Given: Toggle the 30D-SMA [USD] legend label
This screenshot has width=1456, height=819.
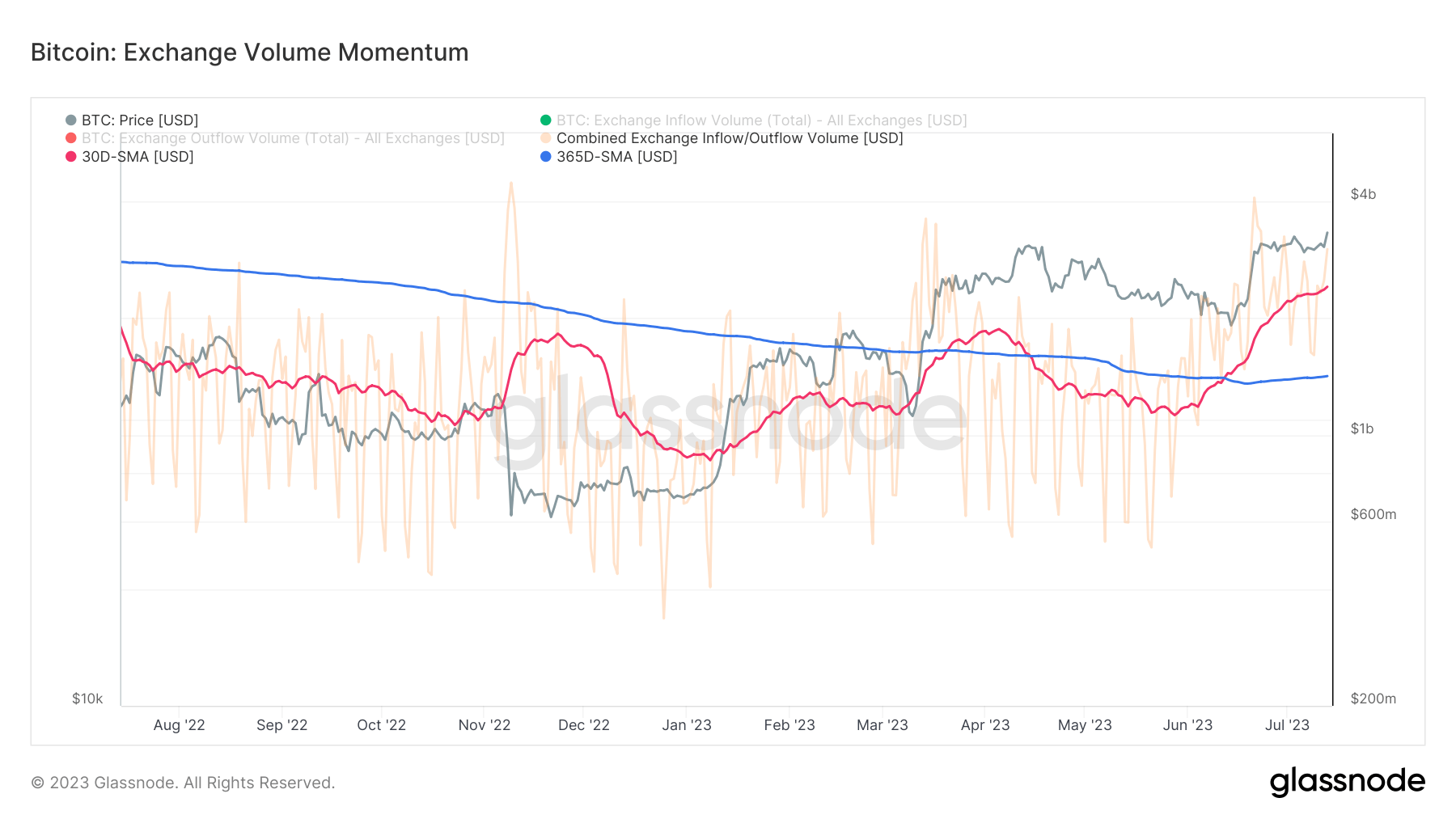Looking at the screenshot, I should tap(138, 157).
